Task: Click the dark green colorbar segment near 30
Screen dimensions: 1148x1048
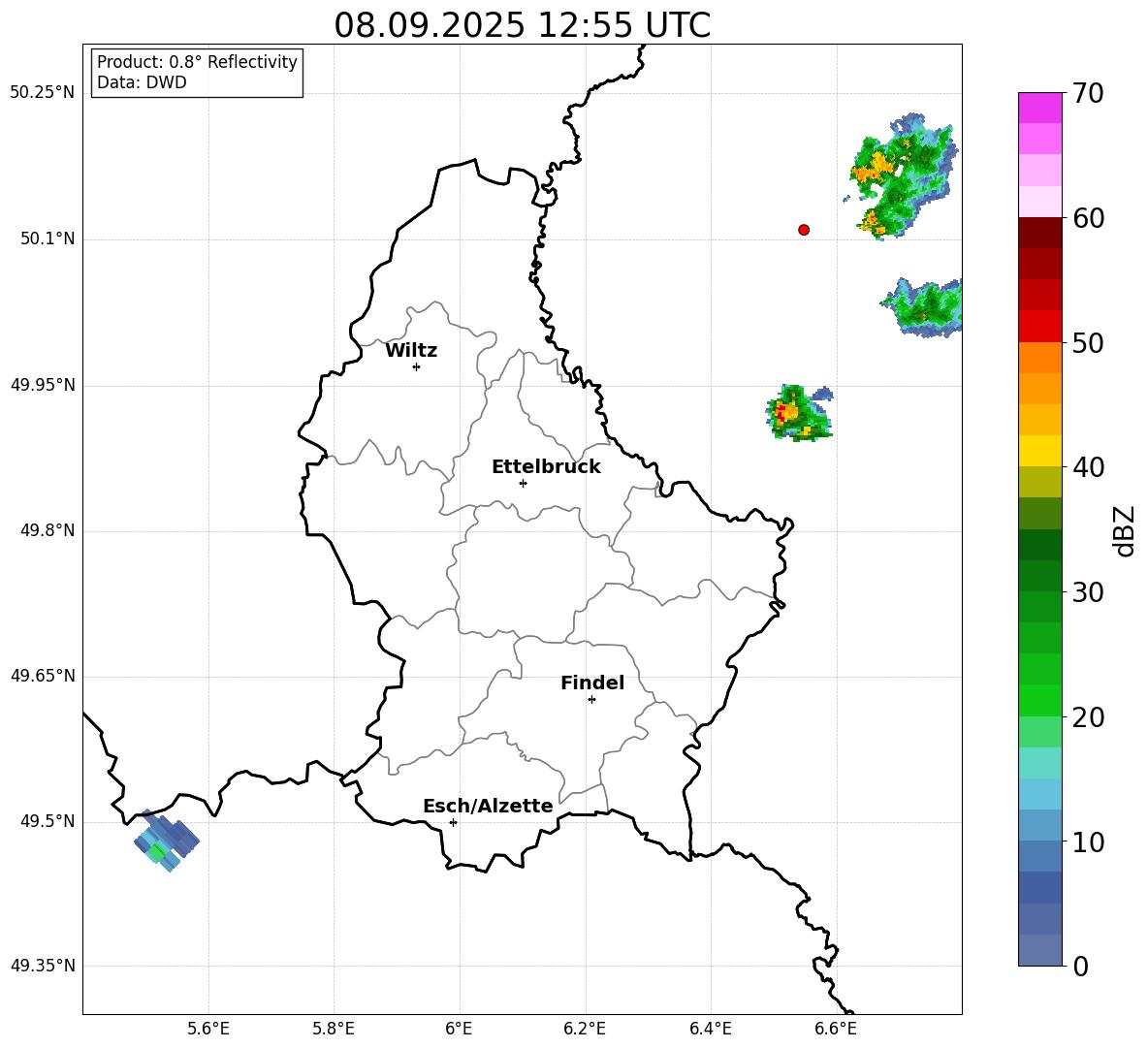Action: 1039,576
